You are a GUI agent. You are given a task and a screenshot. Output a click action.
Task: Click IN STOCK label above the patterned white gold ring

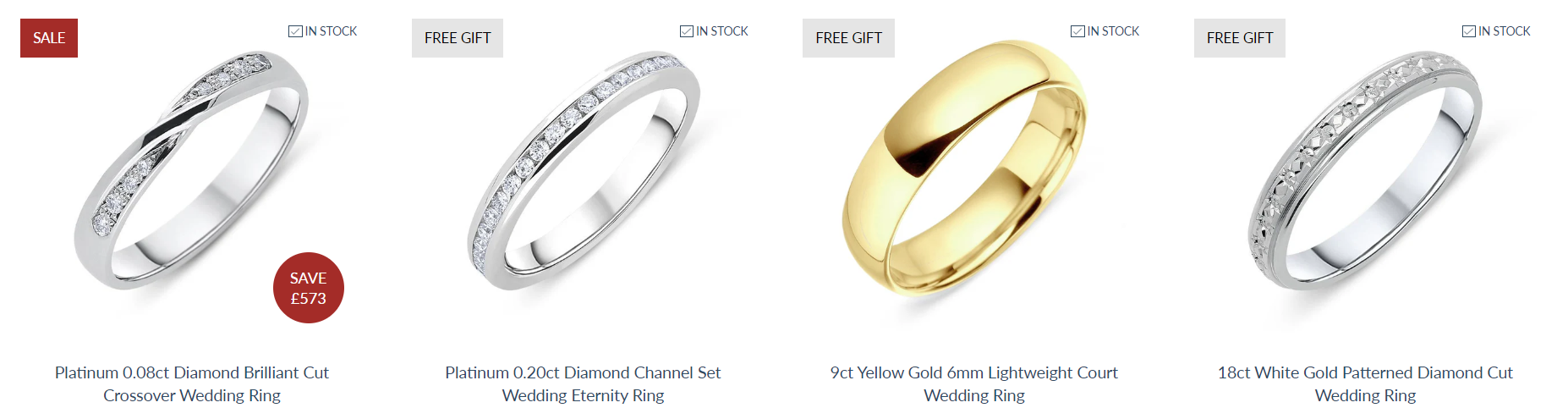[x=1505, y=31]
